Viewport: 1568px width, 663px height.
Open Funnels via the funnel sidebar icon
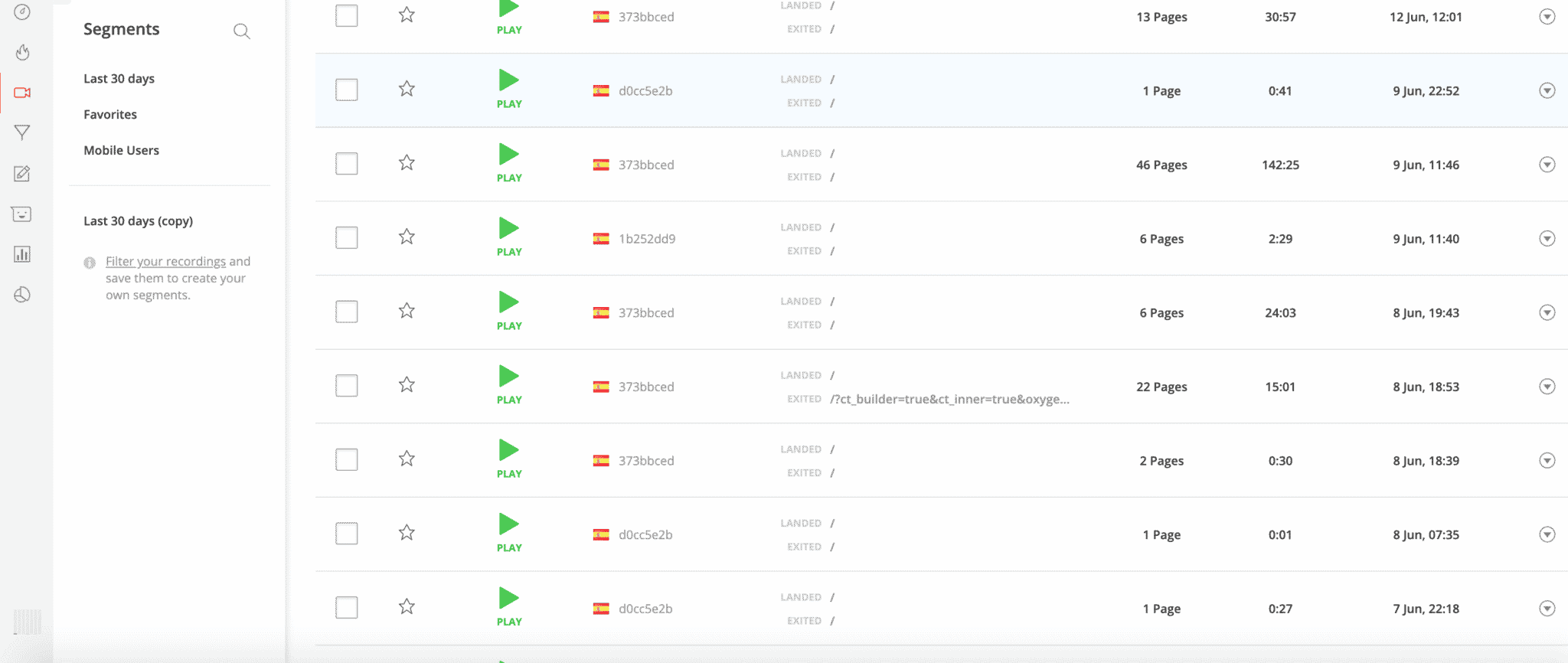(x=22, y=133)
